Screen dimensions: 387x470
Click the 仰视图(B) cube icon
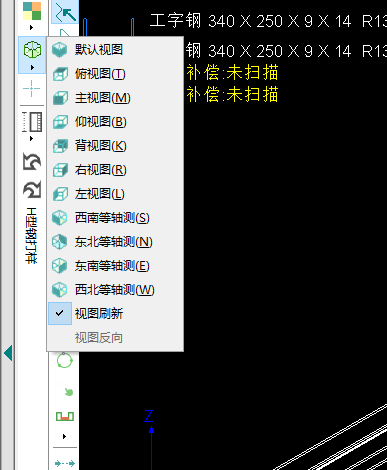click(x=60, y=122)
